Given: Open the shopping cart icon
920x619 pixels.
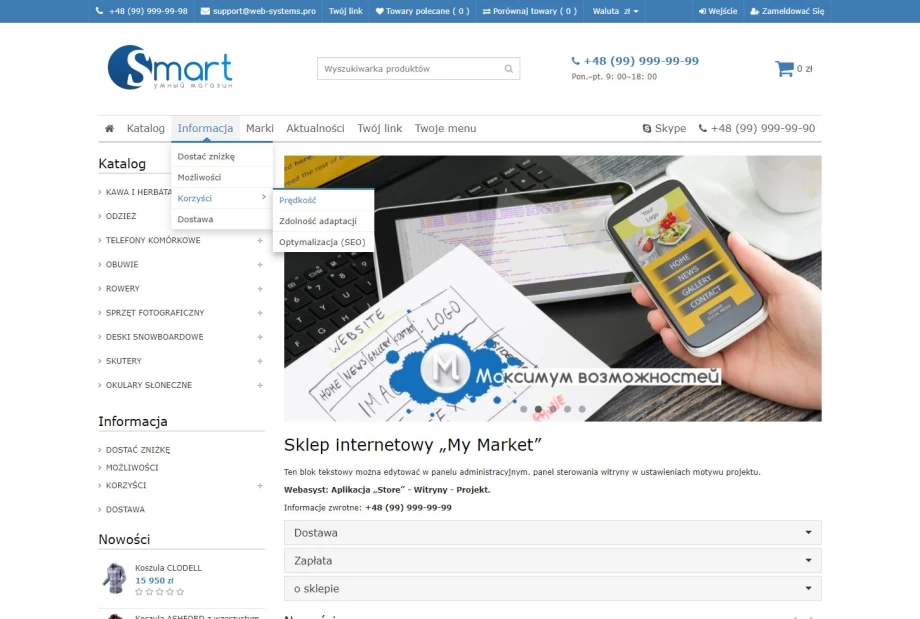Looking at the screenshot, I should pos(784,69).
